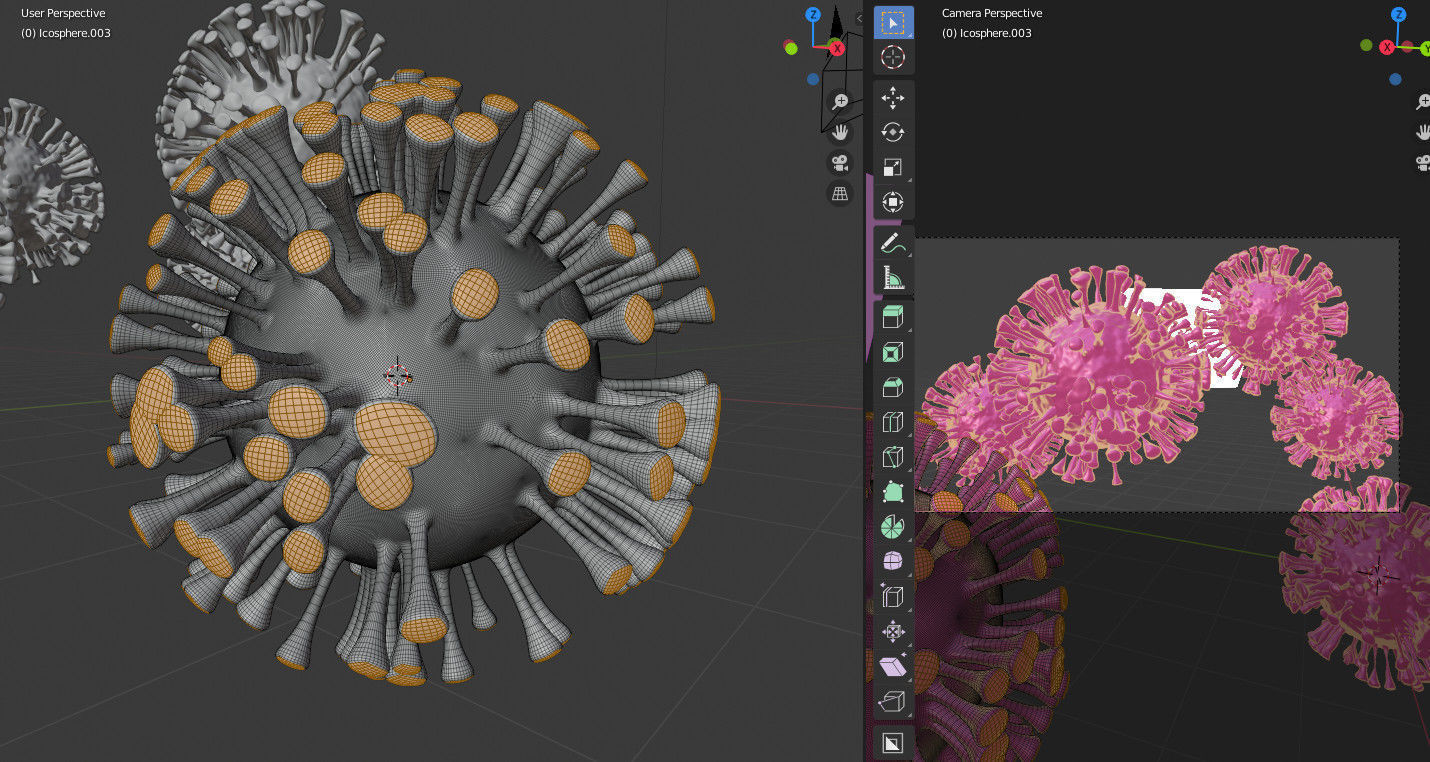
Task: Select the Annotate pencil tool
Action: 893,243
